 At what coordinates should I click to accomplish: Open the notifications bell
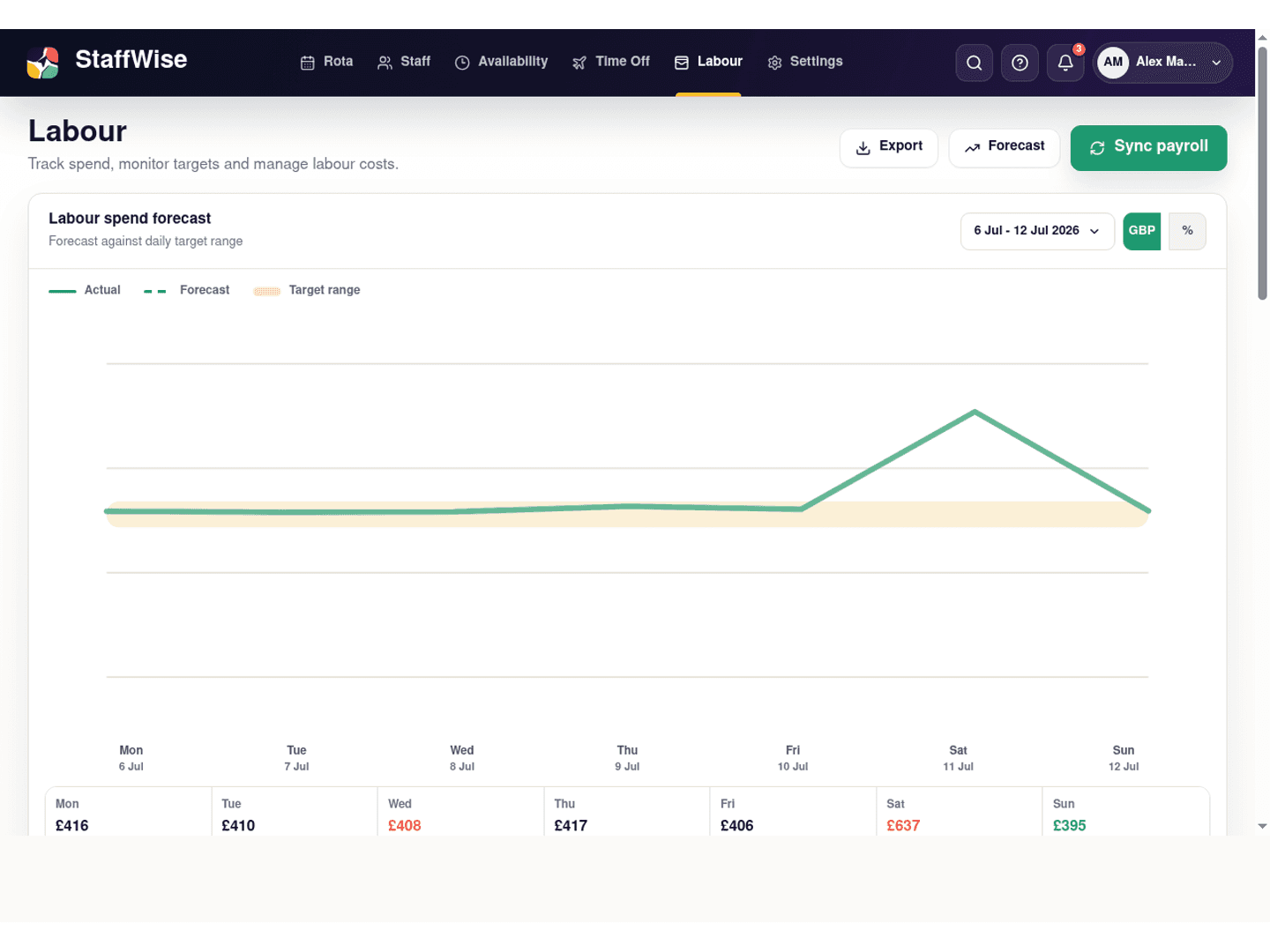point(1065,63)
